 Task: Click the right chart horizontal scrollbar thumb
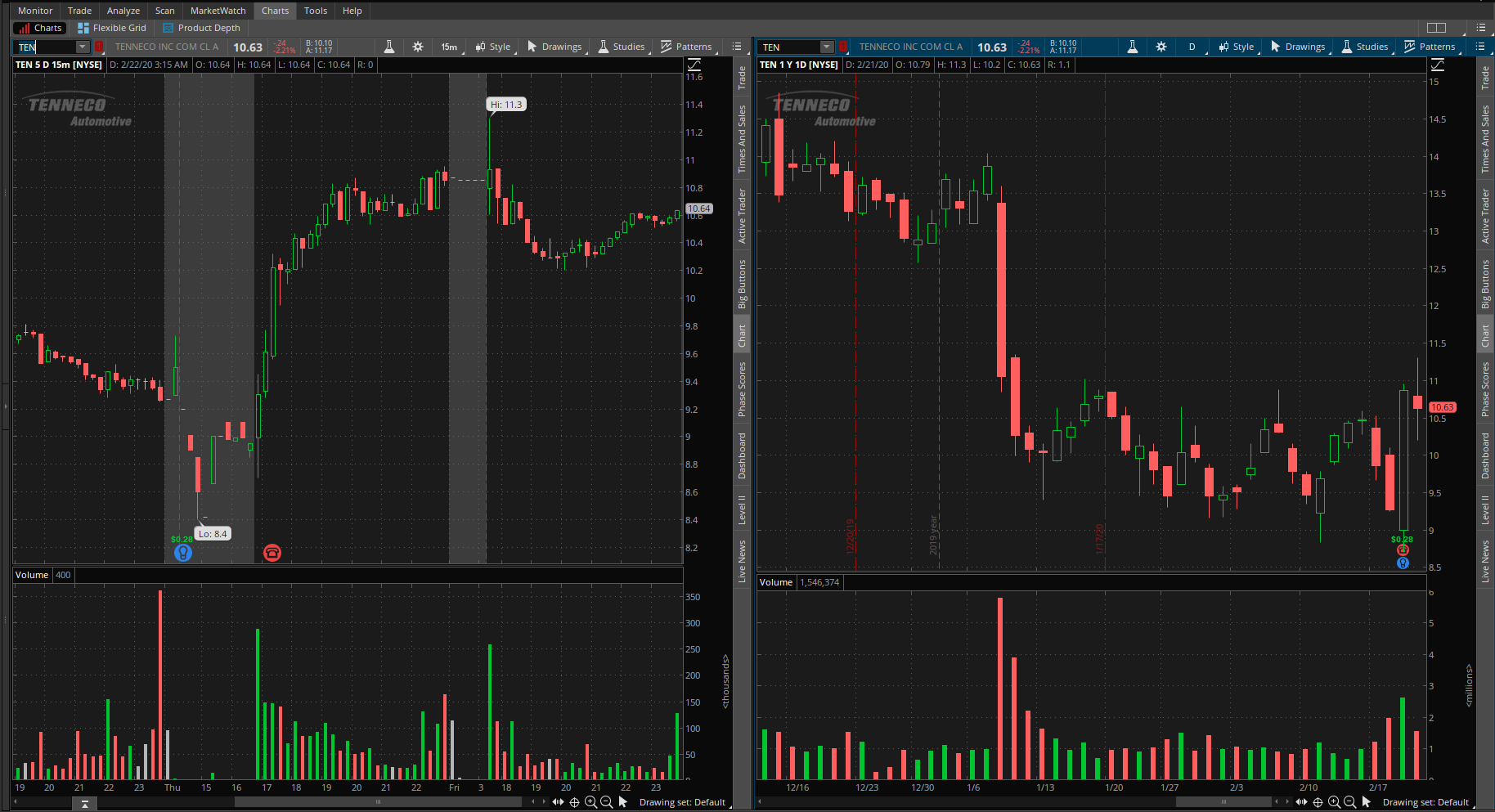point(1223,802)
